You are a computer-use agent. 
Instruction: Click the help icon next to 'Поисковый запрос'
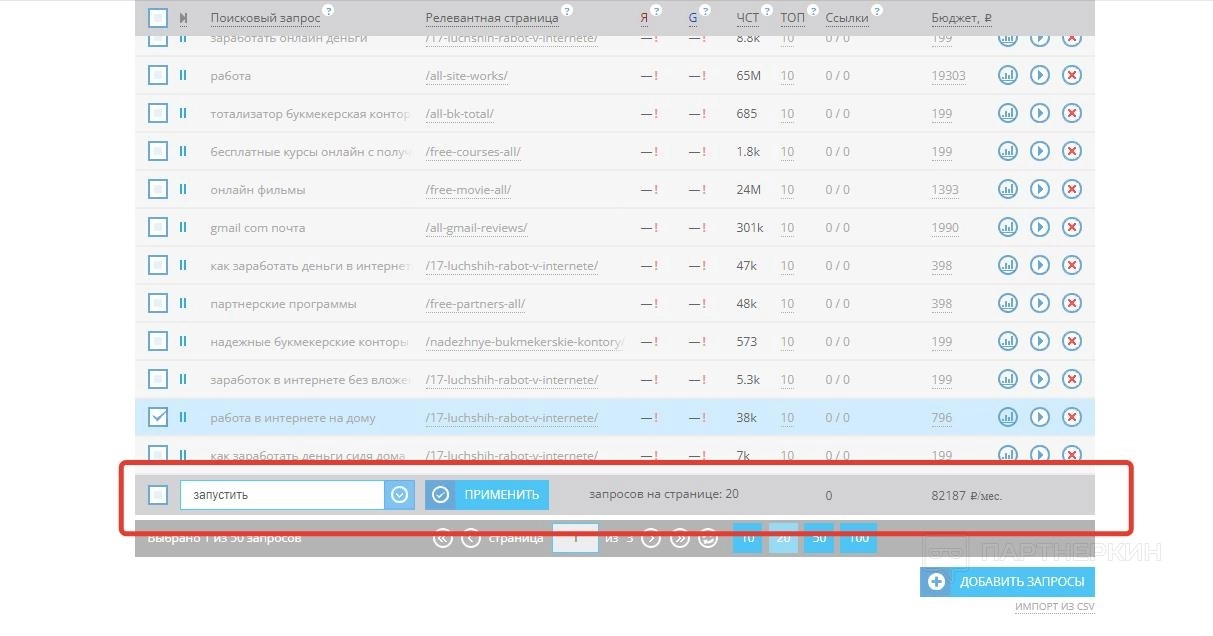coord(329,11)
